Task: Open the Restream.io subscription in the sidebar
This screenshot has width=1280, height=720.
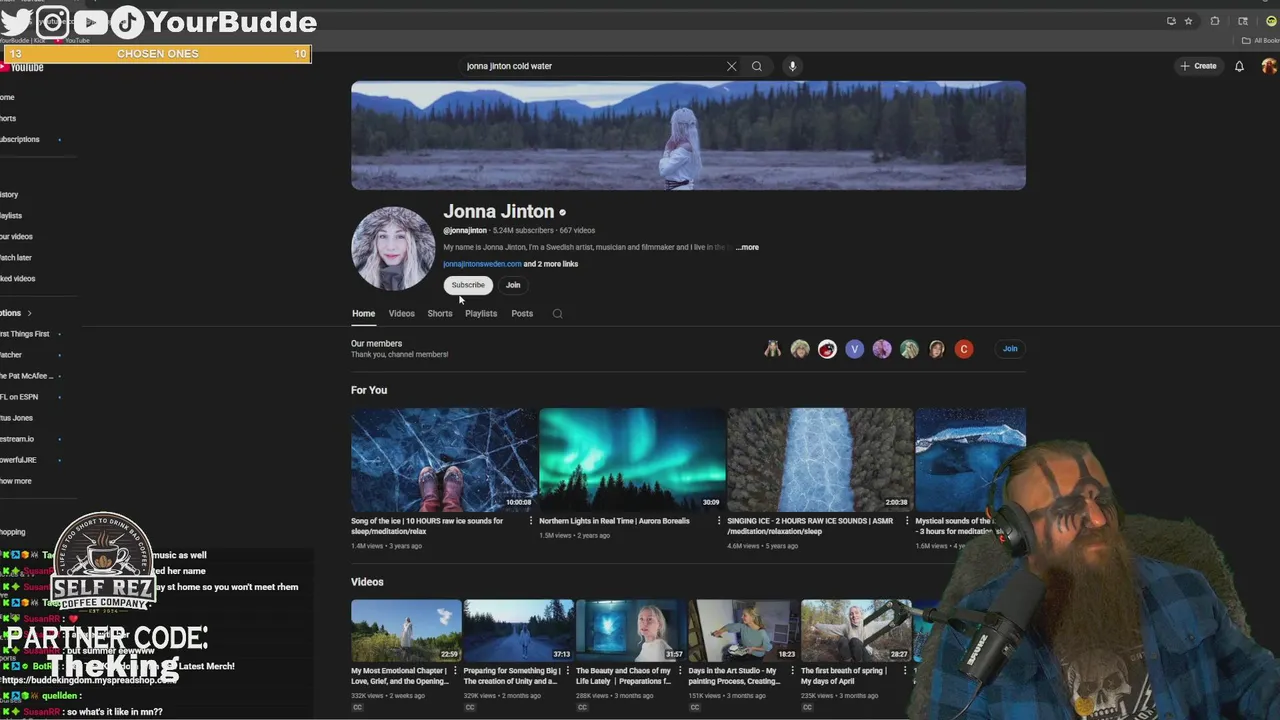Action: (x=18, y=439)
